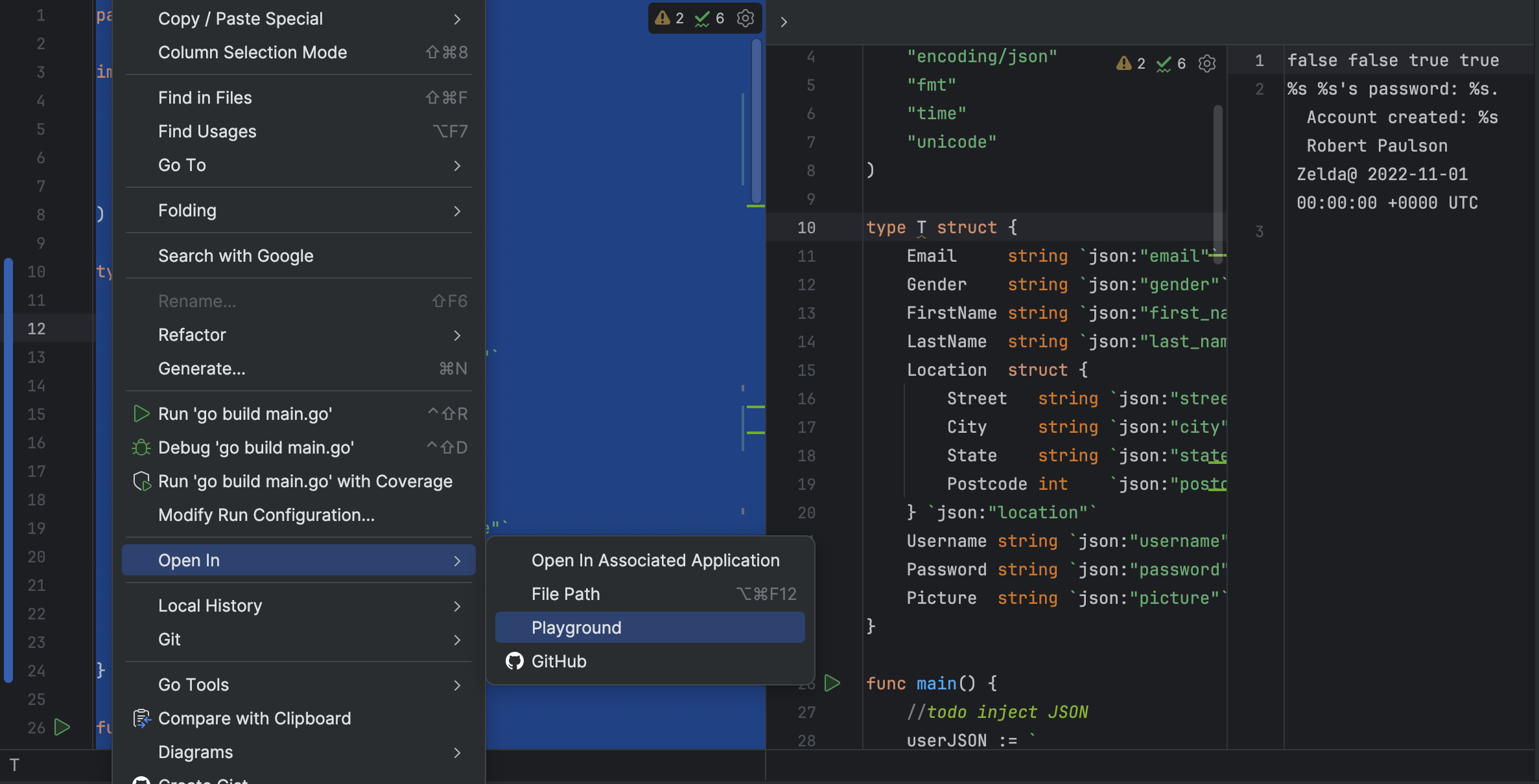
Task: Click the green Run icon beside 'go build main.go'
Action: click(141, 413)
